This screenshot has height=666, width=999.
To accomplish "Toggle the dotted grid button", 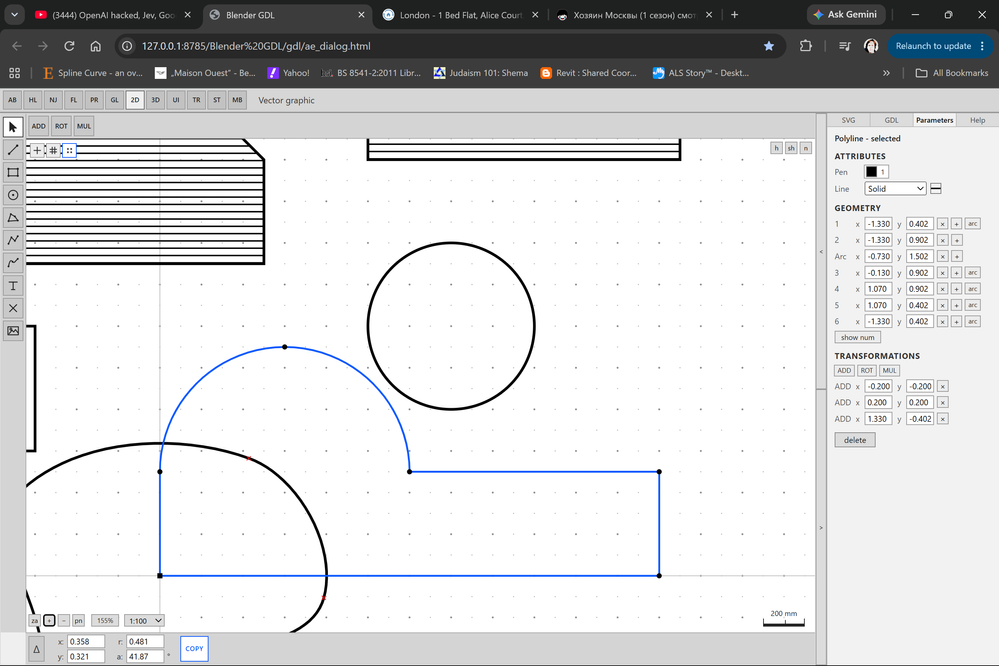I will [x=69, y=150].
